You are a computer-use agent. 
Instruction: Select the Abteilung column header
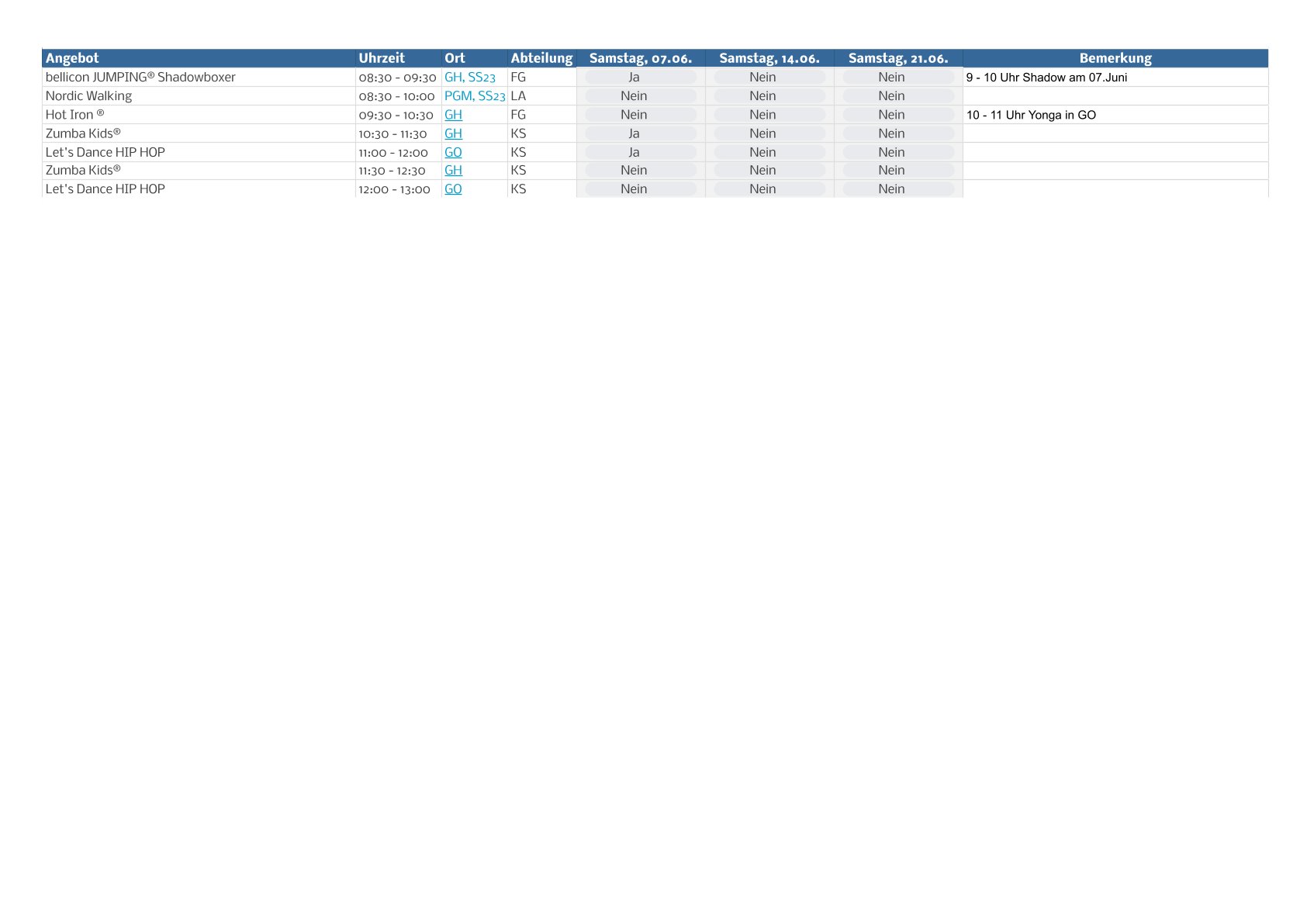coord(541,58)
